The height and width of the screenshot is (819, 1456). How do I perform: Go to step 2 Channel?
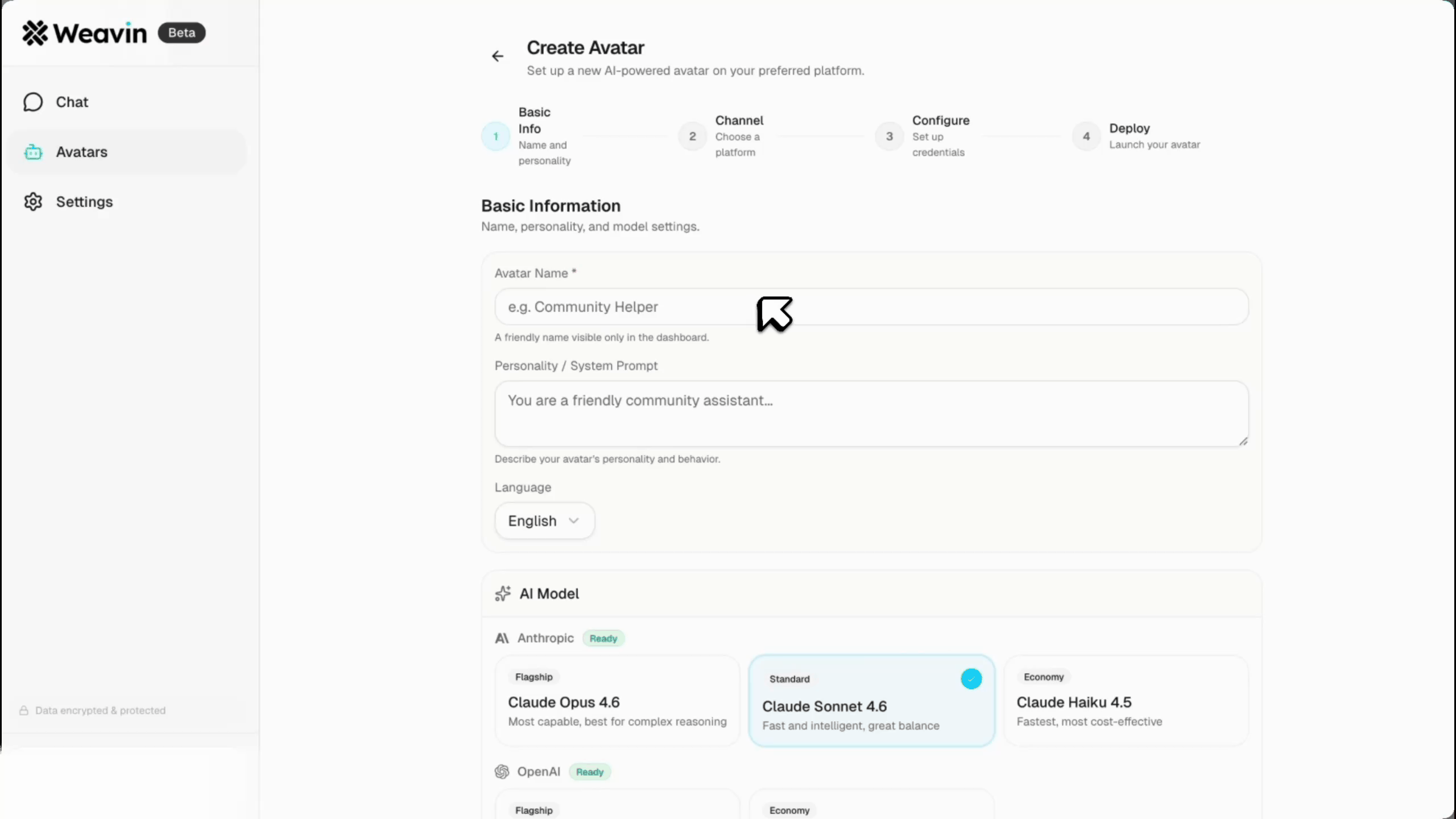click(692, 136)
